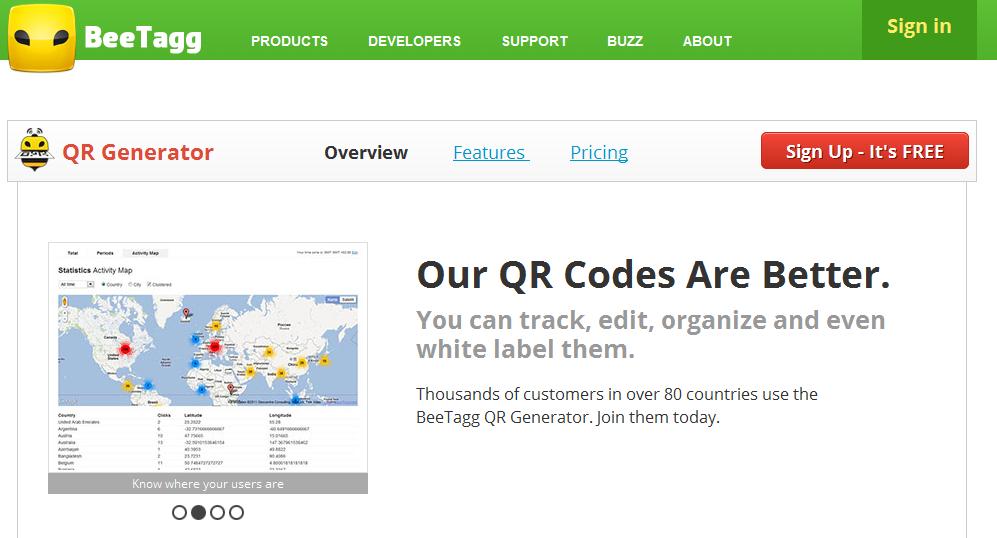Open the Developers menu
Screen dimensions: 997x538
pos(414,41)
